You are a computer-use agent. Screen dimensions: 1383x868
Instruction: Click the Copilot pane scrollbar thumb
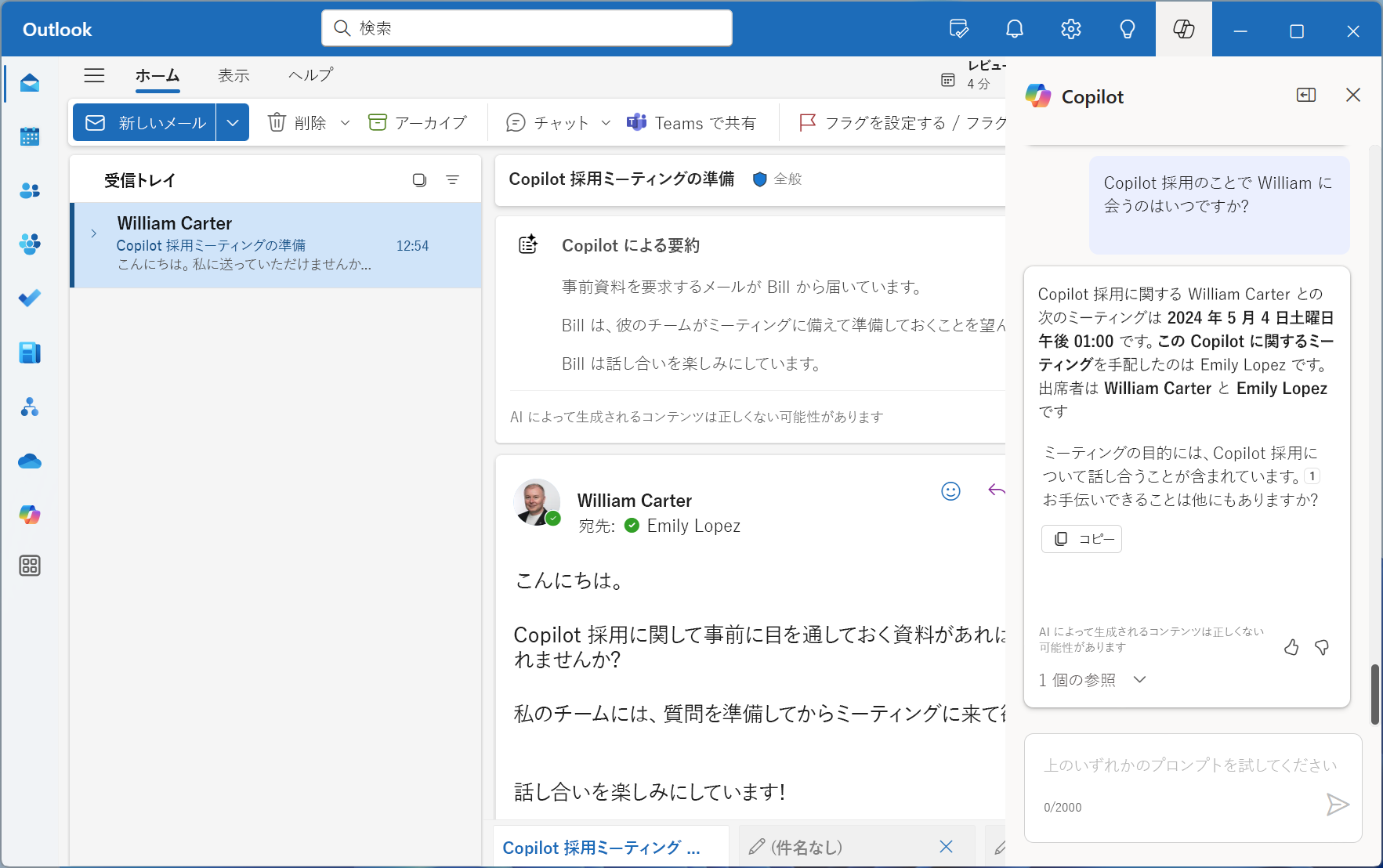(1374, 695)
